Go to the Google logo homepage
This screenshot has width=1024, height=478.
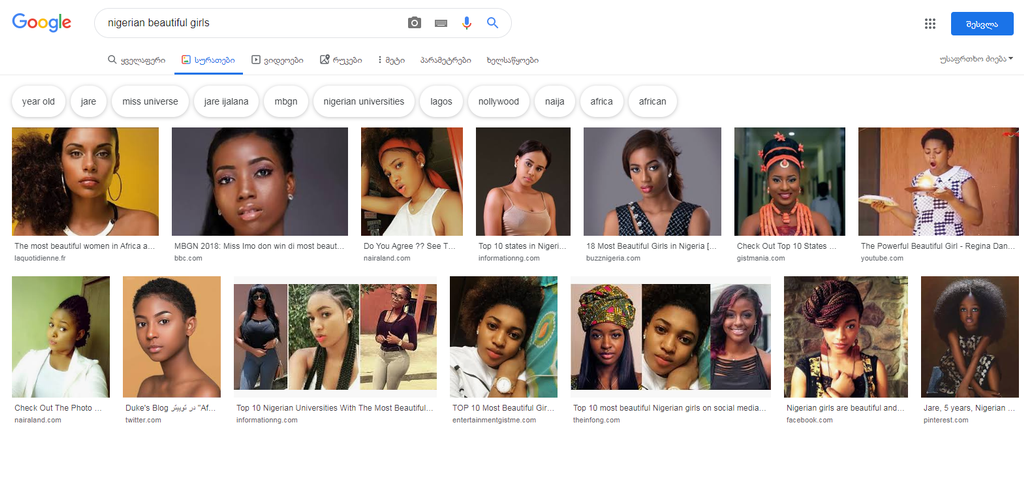pos(42,23)
